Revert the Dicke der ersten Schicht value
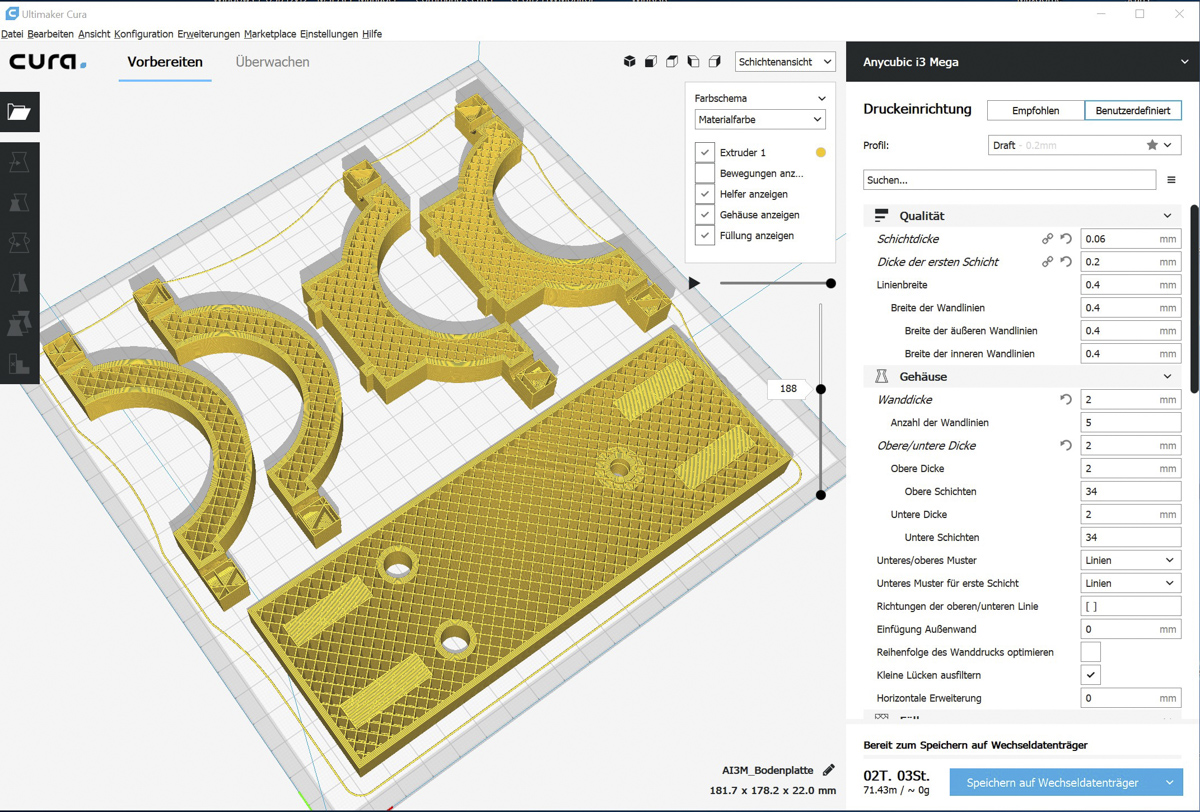The height and width of the screenshot is (812, 1200). click(x=1066, y=262)
